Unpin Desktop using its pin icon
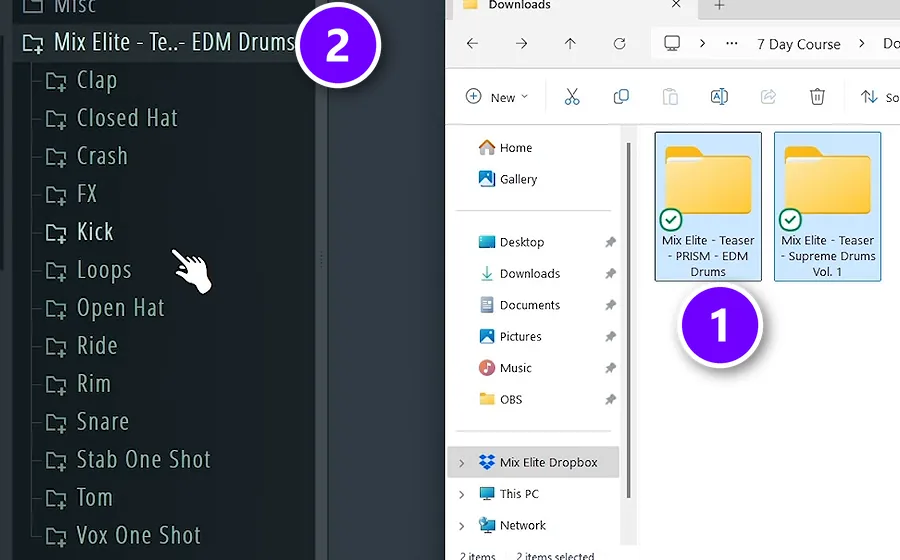This screenshot has width=900, height=560. tap(610, 242)
